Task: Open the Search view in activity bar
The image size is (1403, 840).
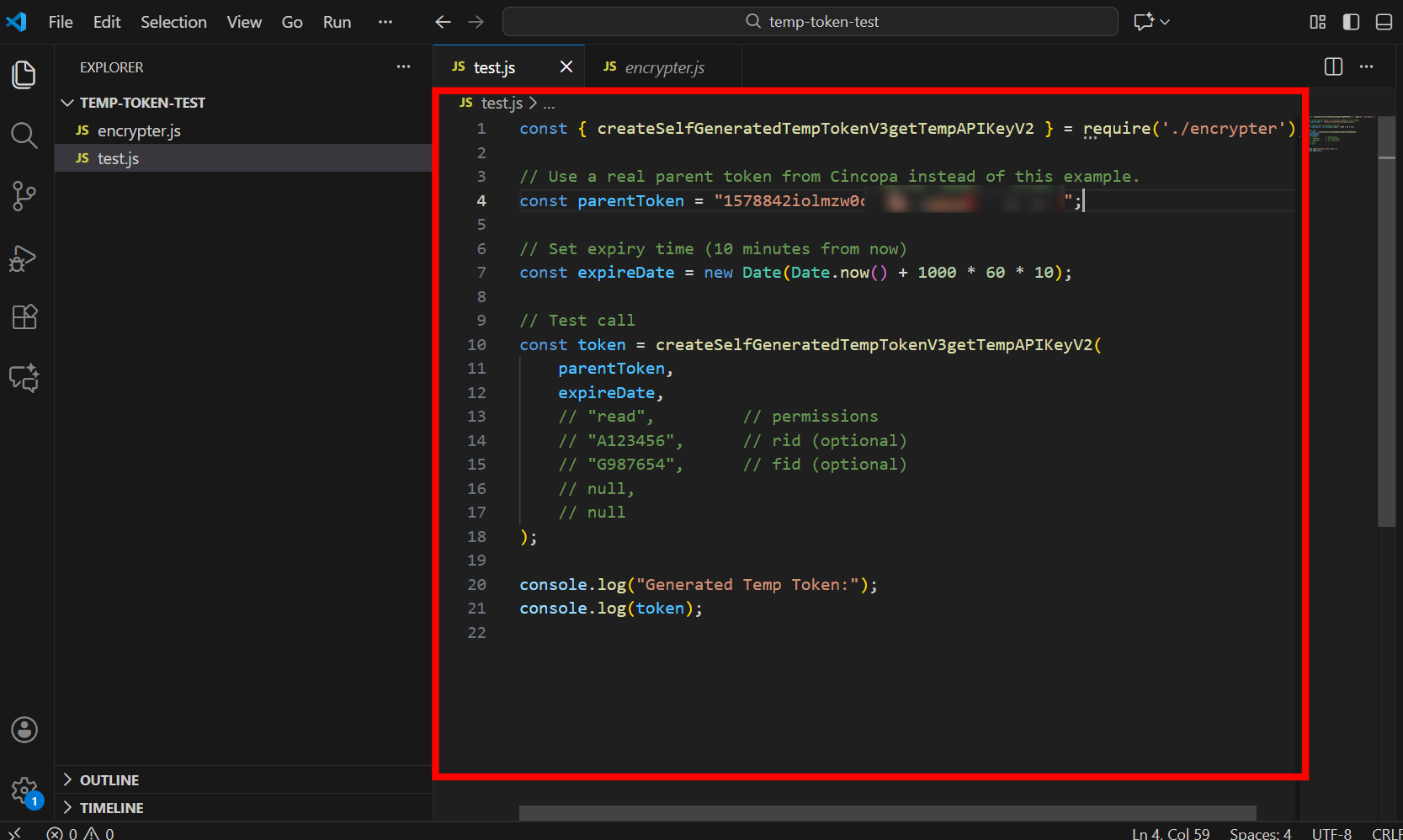Action: 24,136
